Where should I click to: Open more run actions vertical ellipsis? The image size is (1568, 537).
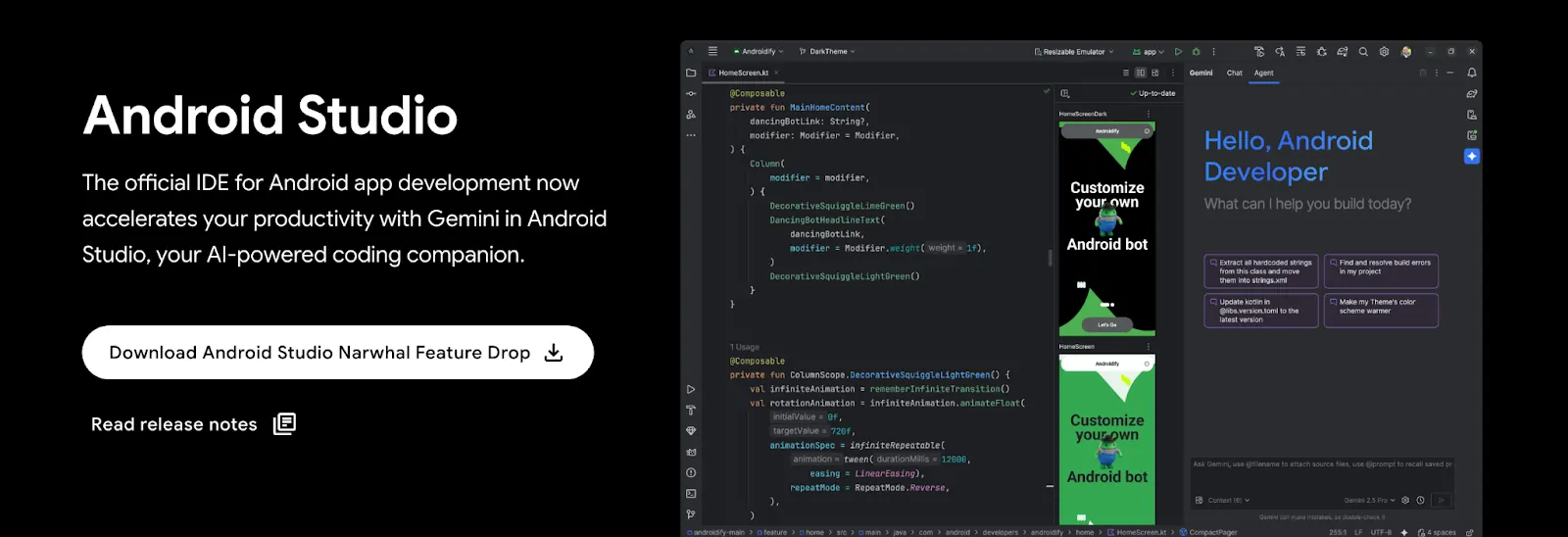pos(1213,52)
